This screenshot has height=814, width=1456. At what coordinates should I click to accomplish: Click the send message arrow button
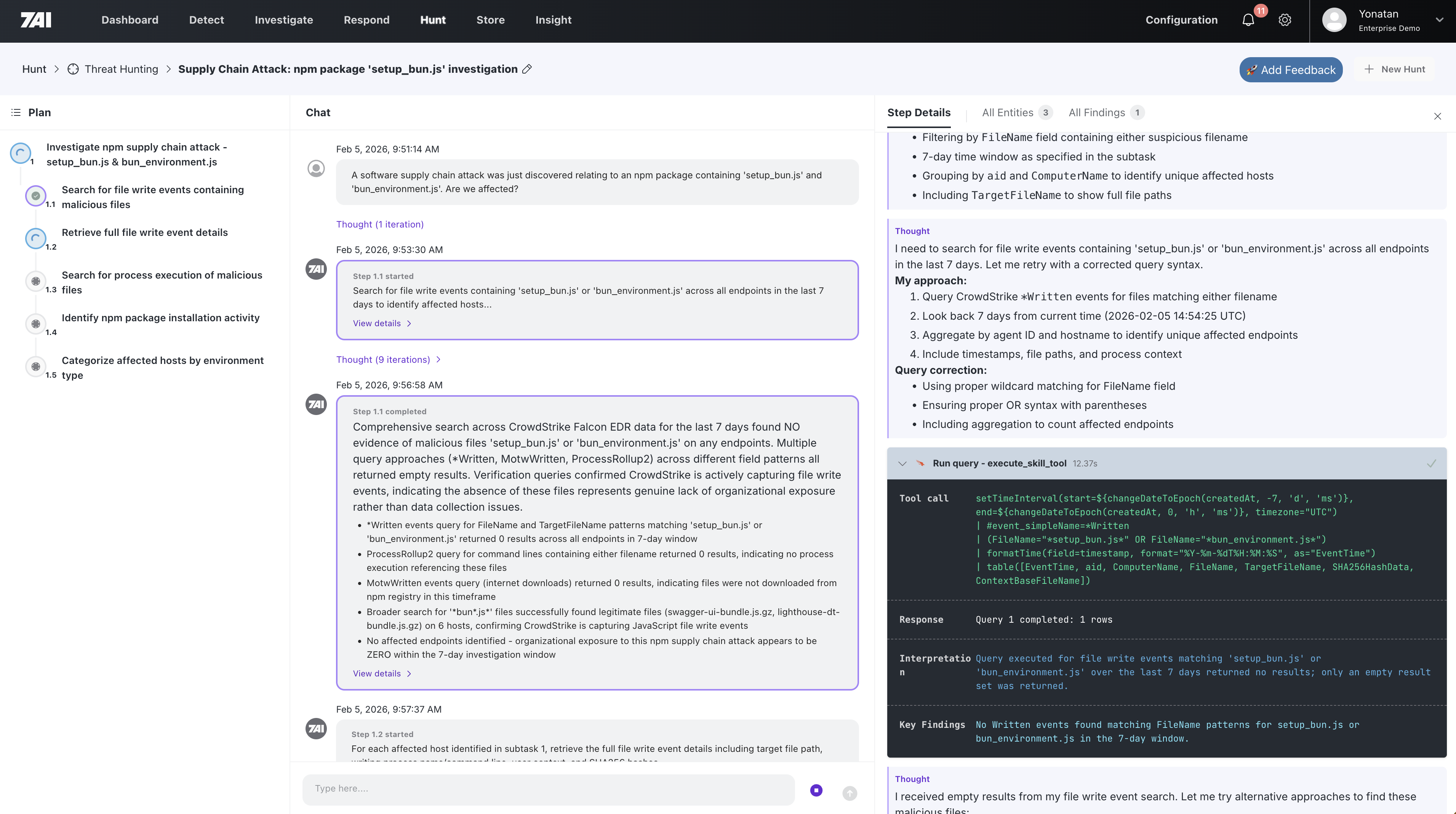pos(850,793)
